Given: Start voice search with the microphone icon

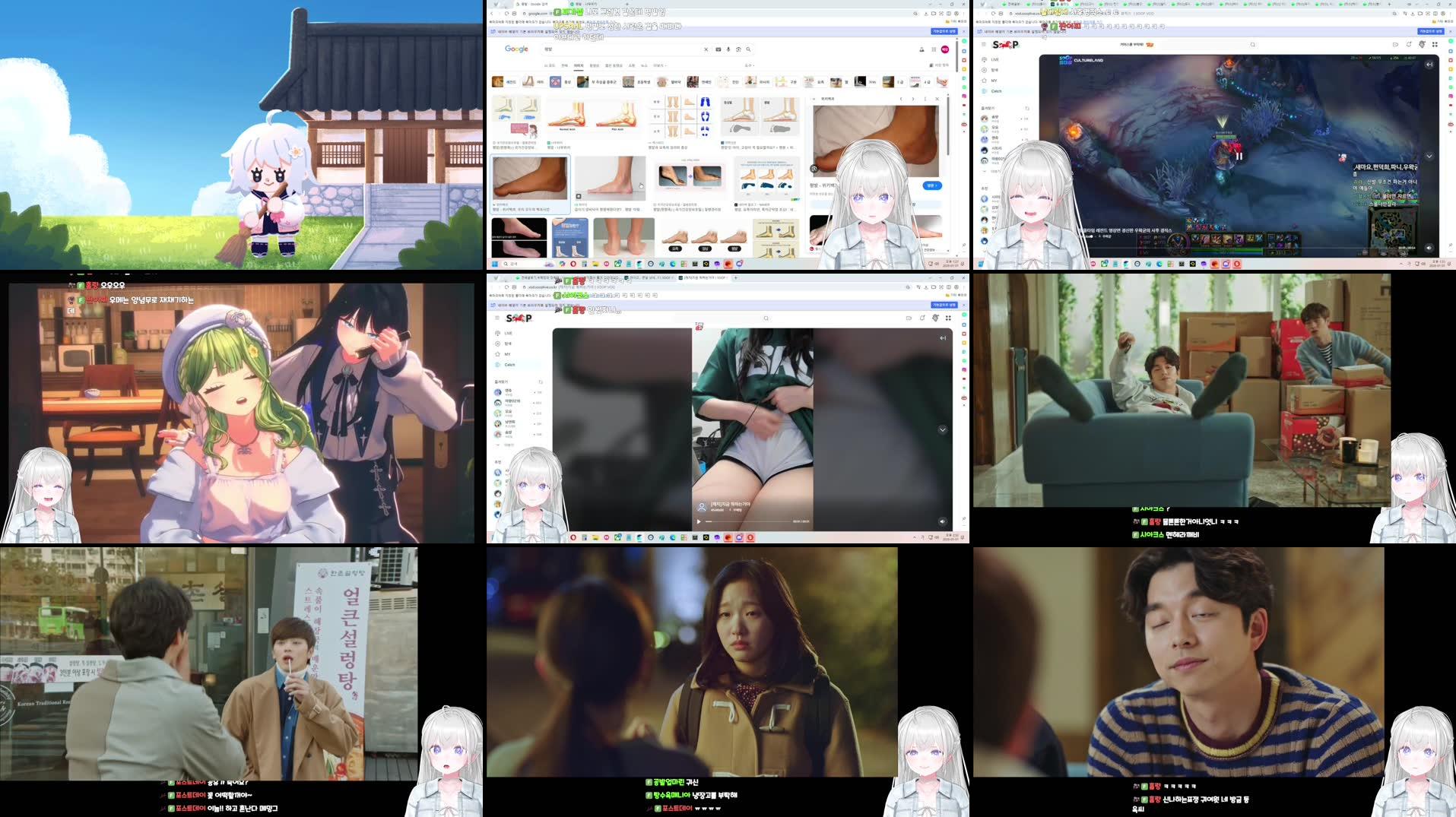Looking at the screenshot, I should [x=728, y=49].
